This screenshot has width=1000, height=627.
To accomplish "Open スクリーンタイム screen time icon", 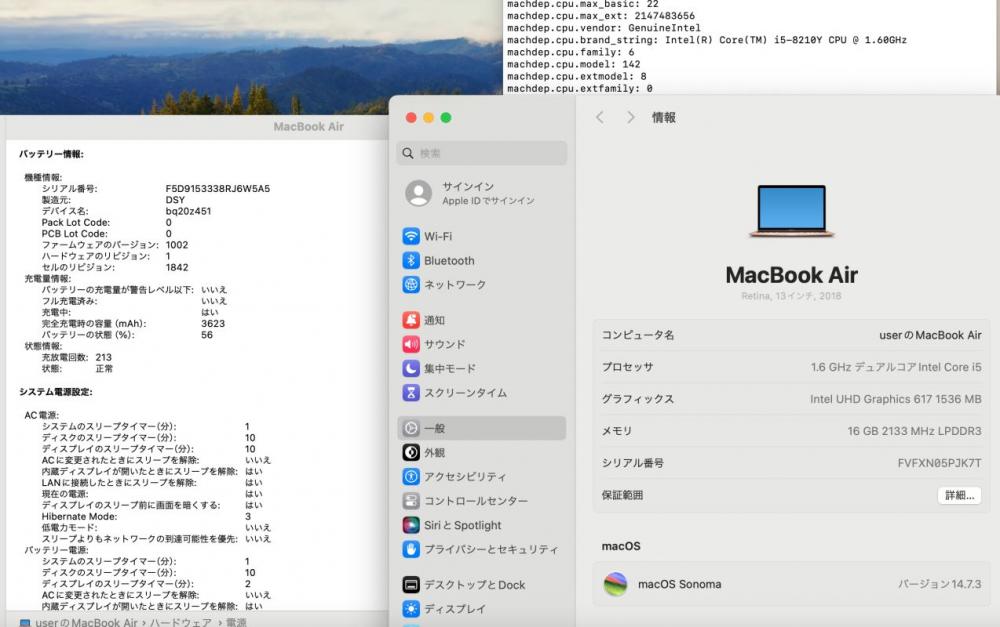I will pyautogui.click(x=411, y=393).
